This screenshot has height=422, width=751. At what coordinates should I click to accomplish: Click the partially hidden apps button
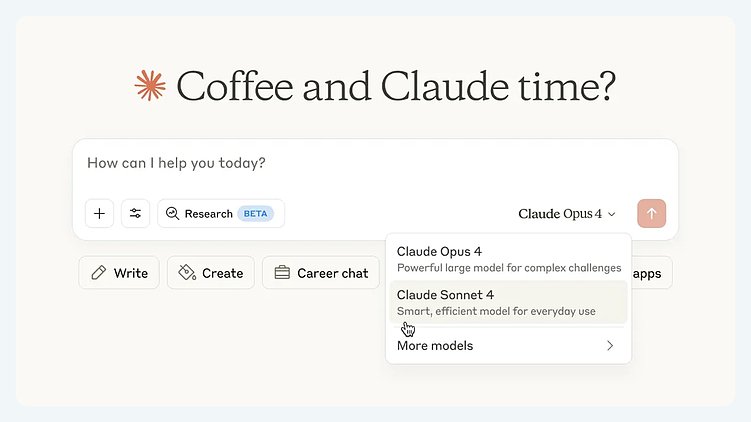[651, 273]
